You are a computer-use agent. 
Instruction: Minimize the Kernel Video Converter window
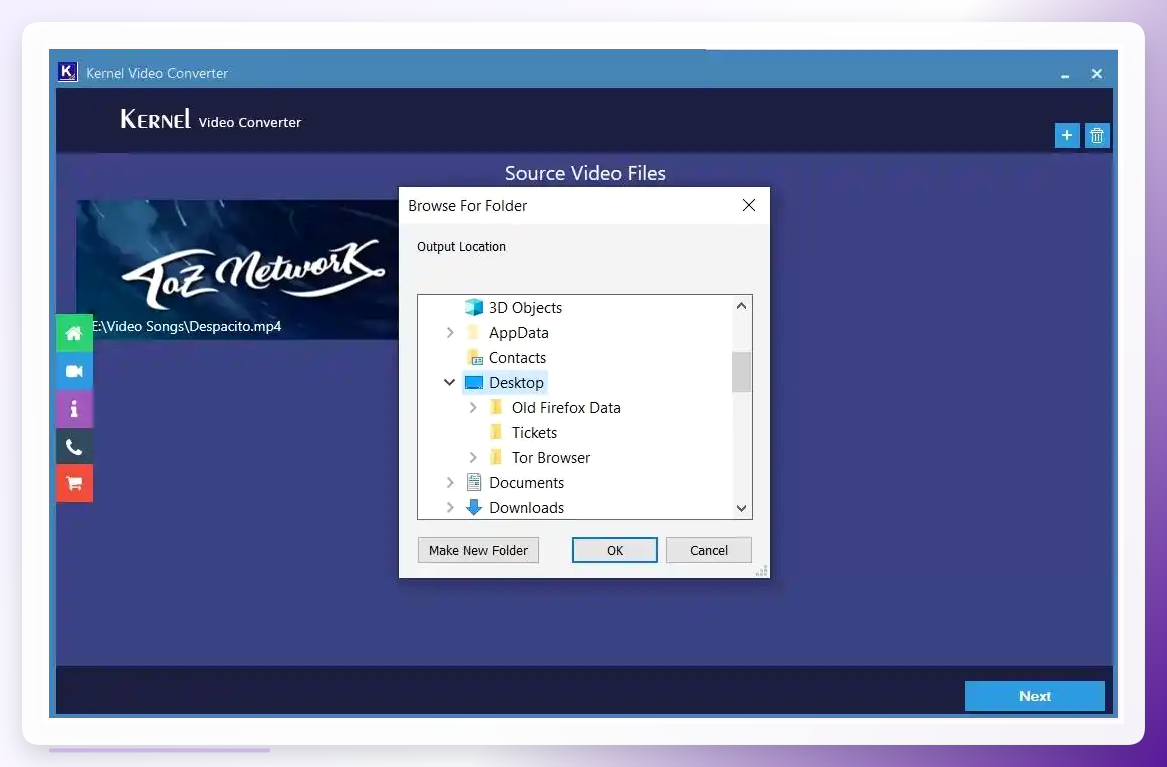click(1065, 74)
